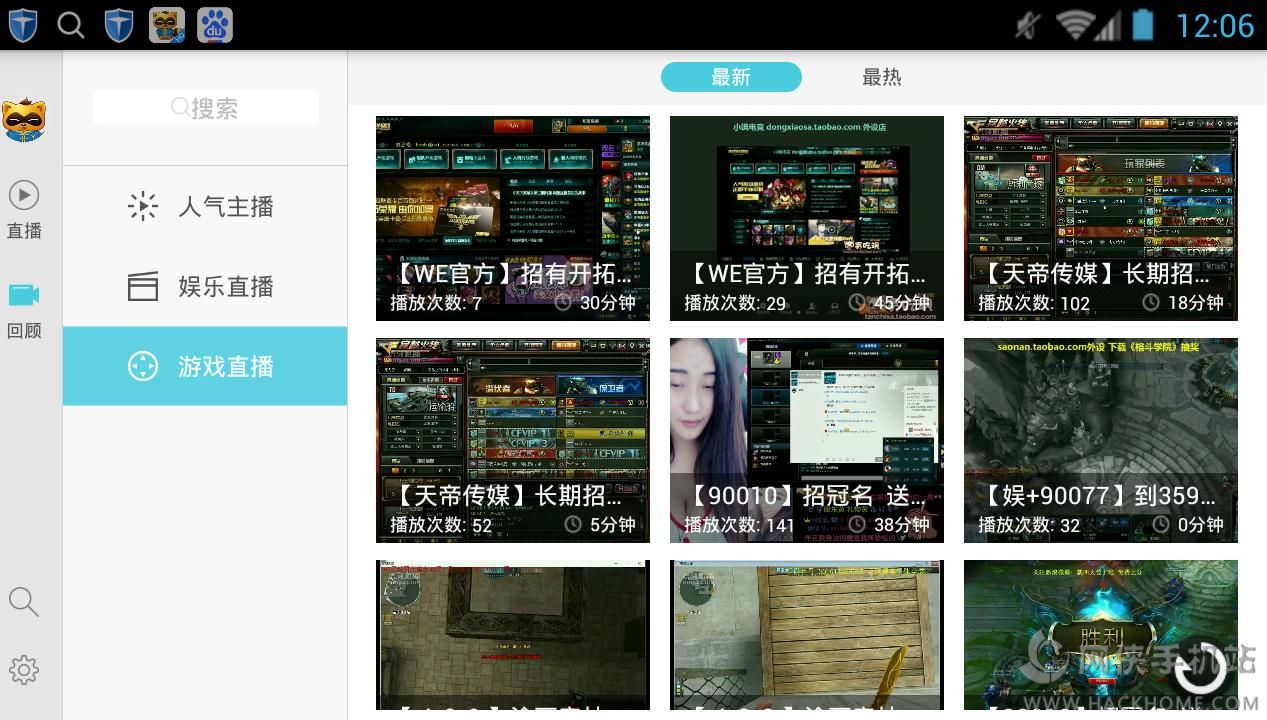The image size is (1267, 720).
Task: Tap the magnifier search icon in left rail
Action: [24, 601]
